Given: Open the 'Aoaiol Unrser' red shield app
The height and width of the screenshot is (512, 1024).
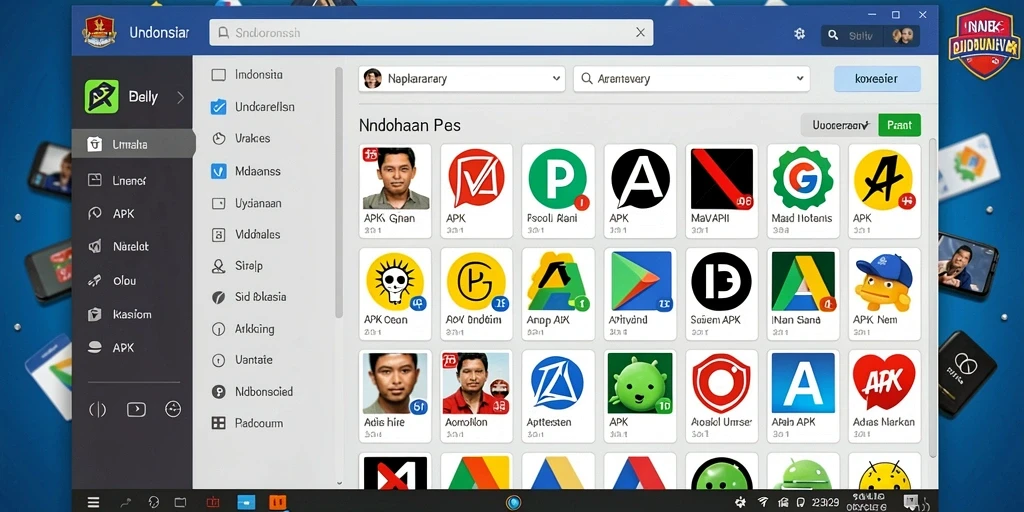Looking at the screenshot, I should (722, 396).
